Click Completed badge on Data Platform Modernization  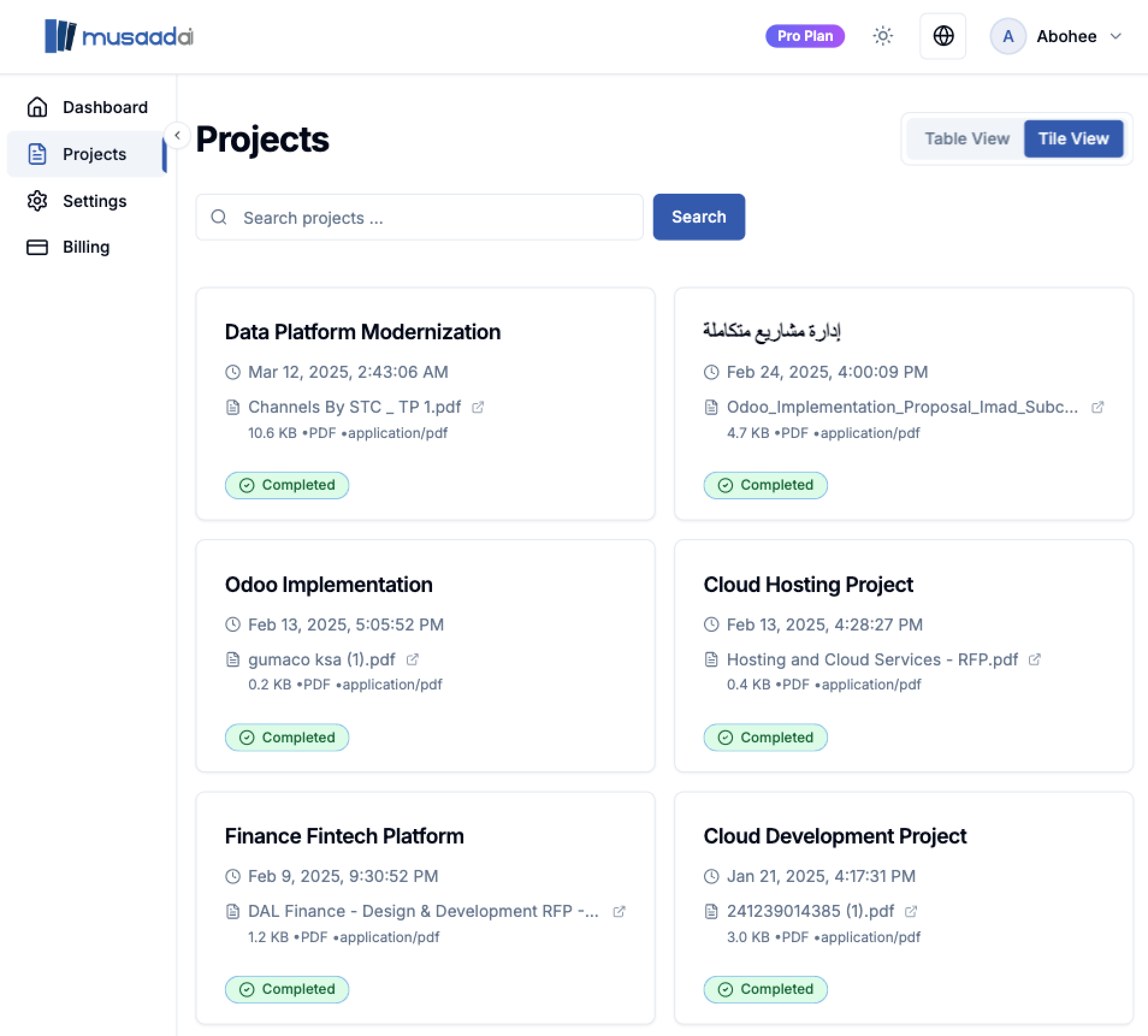287,485
